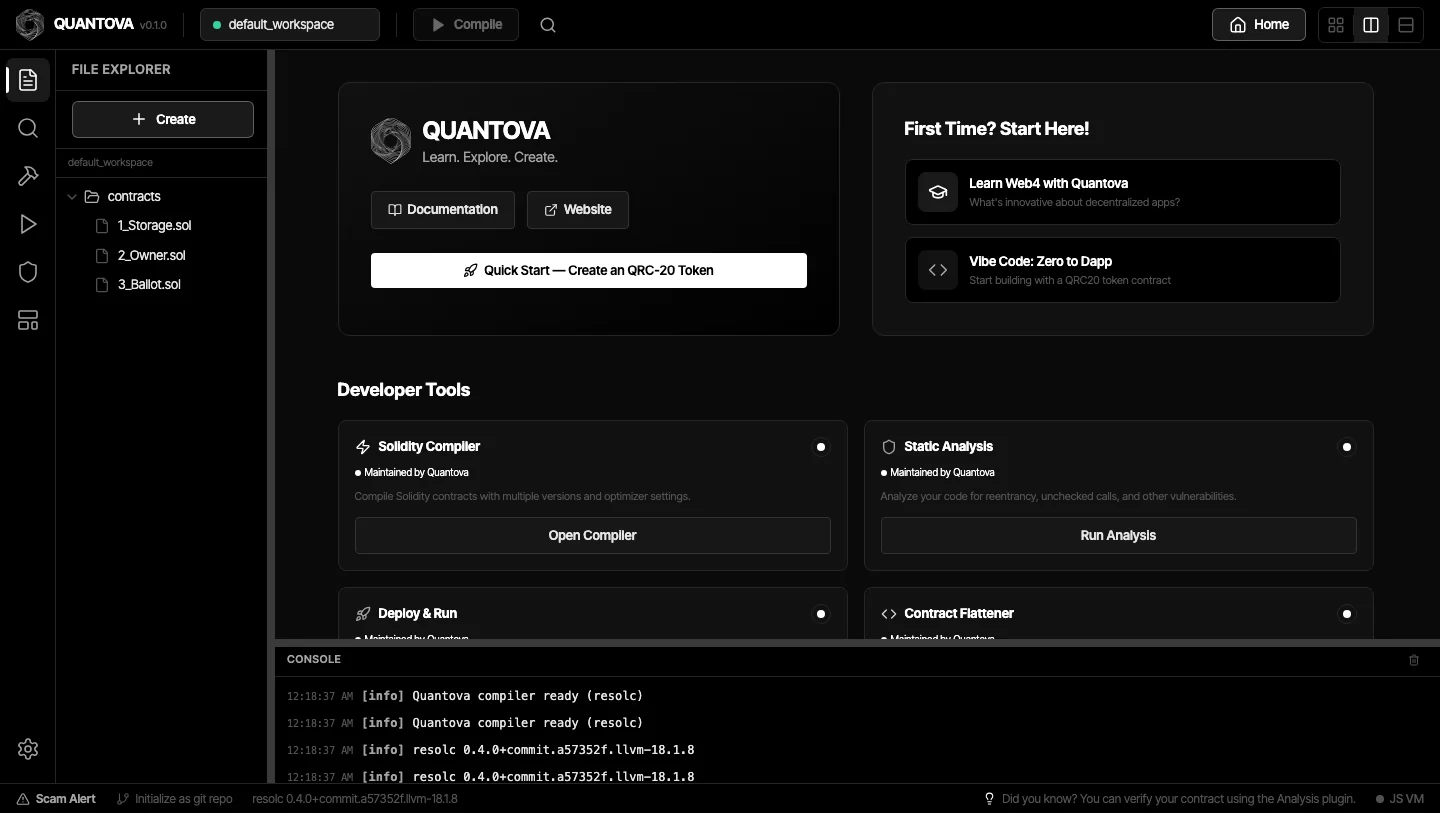
Task: Click Run Analysis button
Action: (1119, 535)
